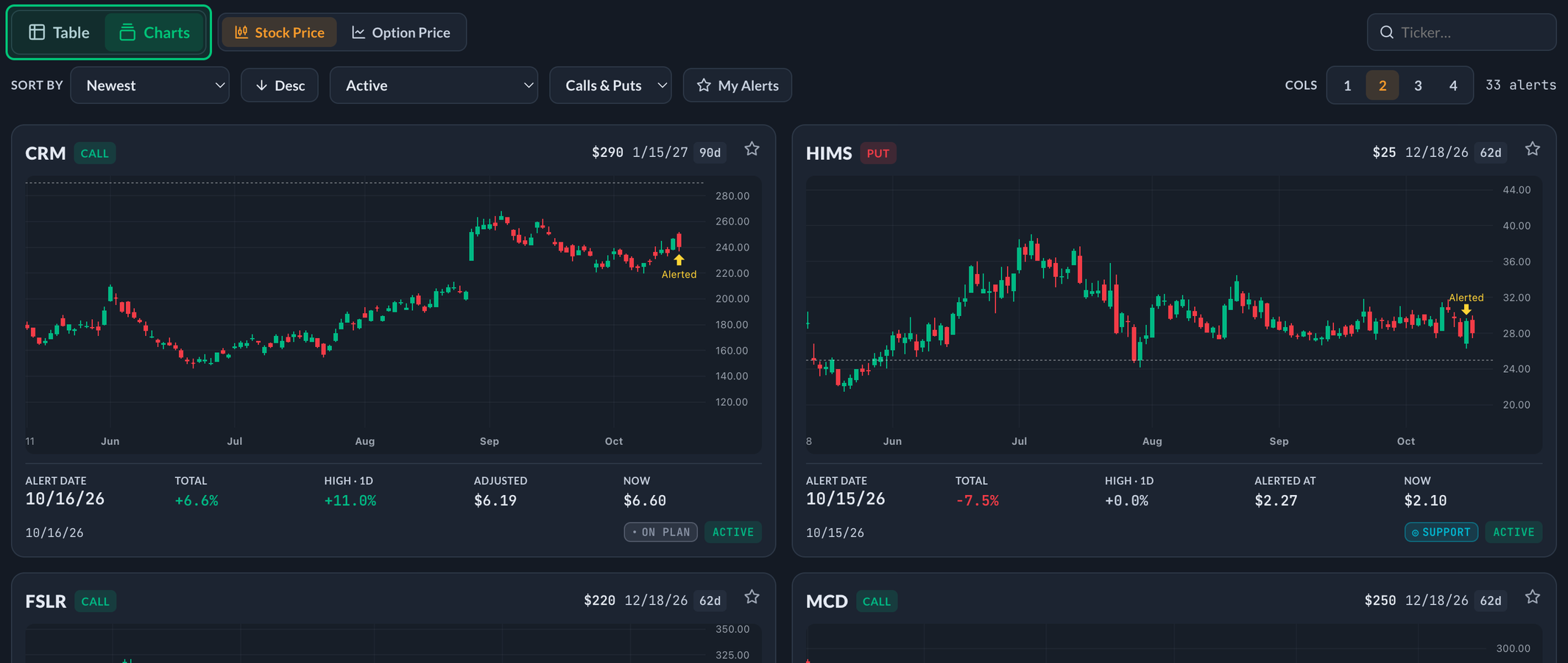Viewport: 1568px width, 663px height.
Task: Click the Alerted arrow on HIMS chart
Action: (x=1466, y=309)
